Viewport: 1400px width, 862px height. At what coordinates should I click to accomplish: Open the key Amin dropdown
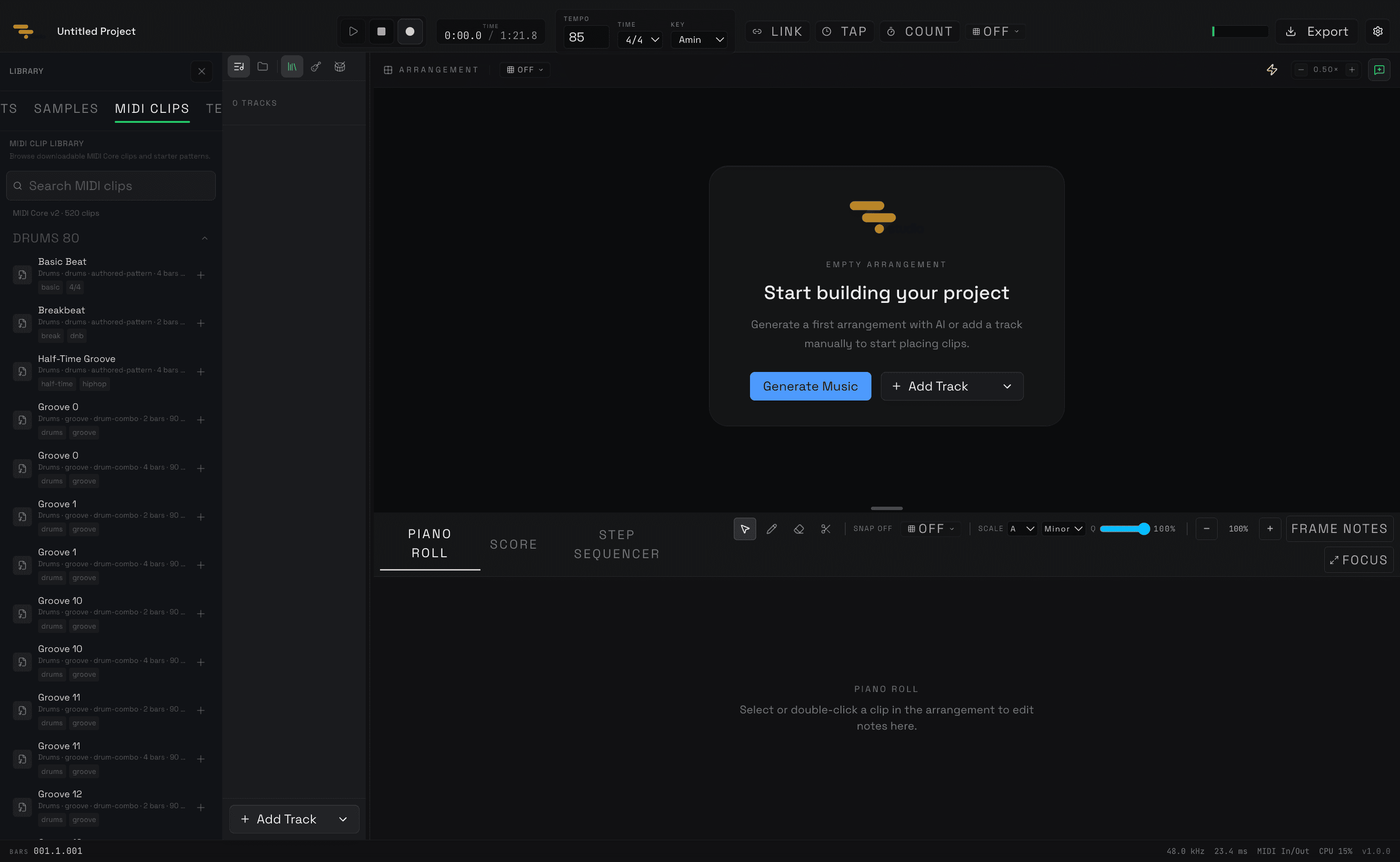click(700, 40)
